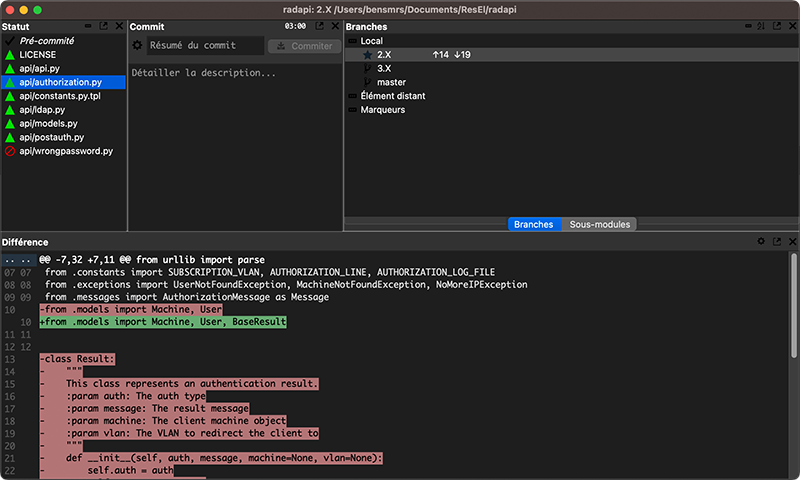Click removed line ':param vlan: The VLAN'
Image resolution: width=800 pixels, height=480 pixels.
pos(179,434)
